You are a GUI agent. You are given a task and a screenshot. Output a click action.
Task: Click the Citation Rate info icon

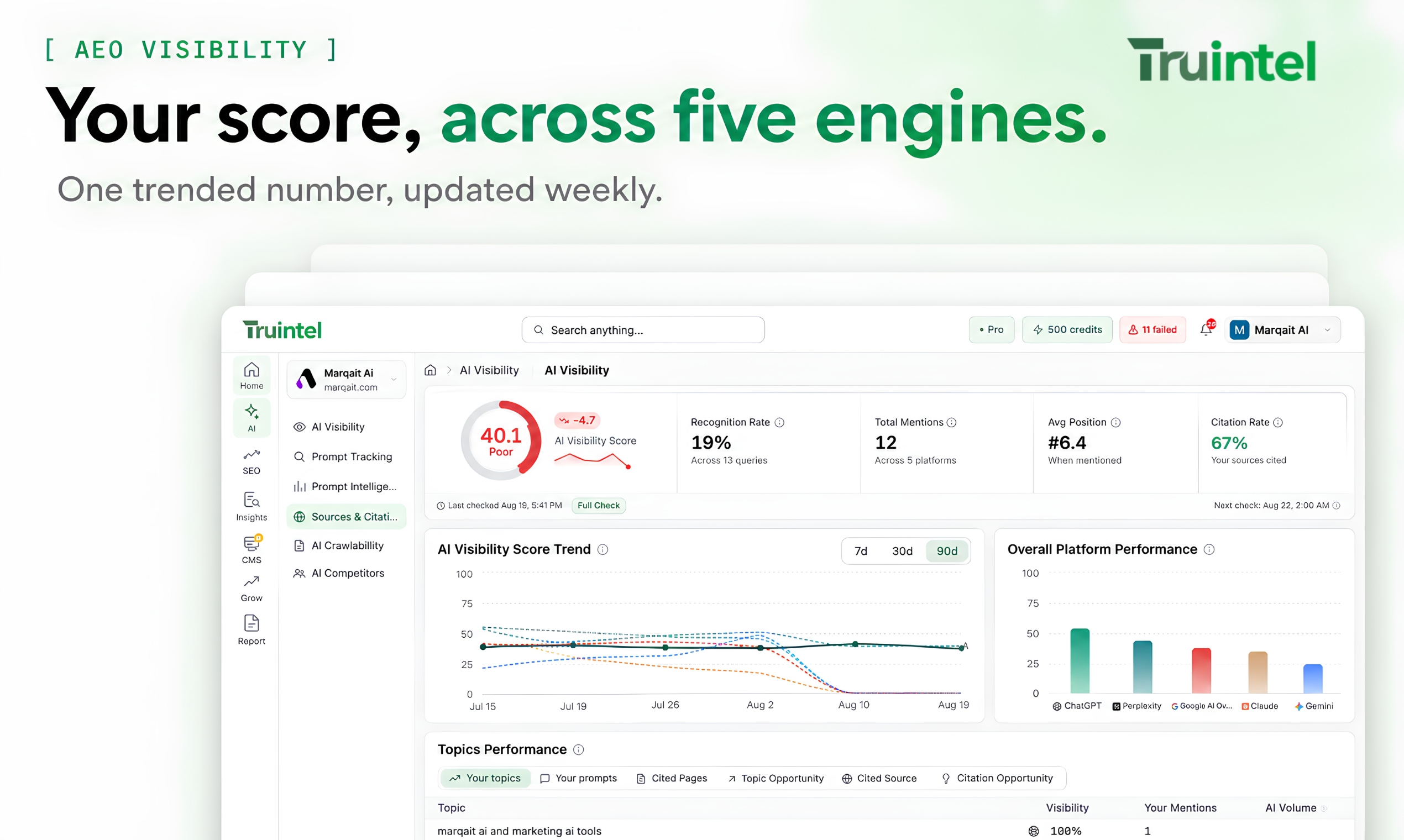coord(1278,422)
